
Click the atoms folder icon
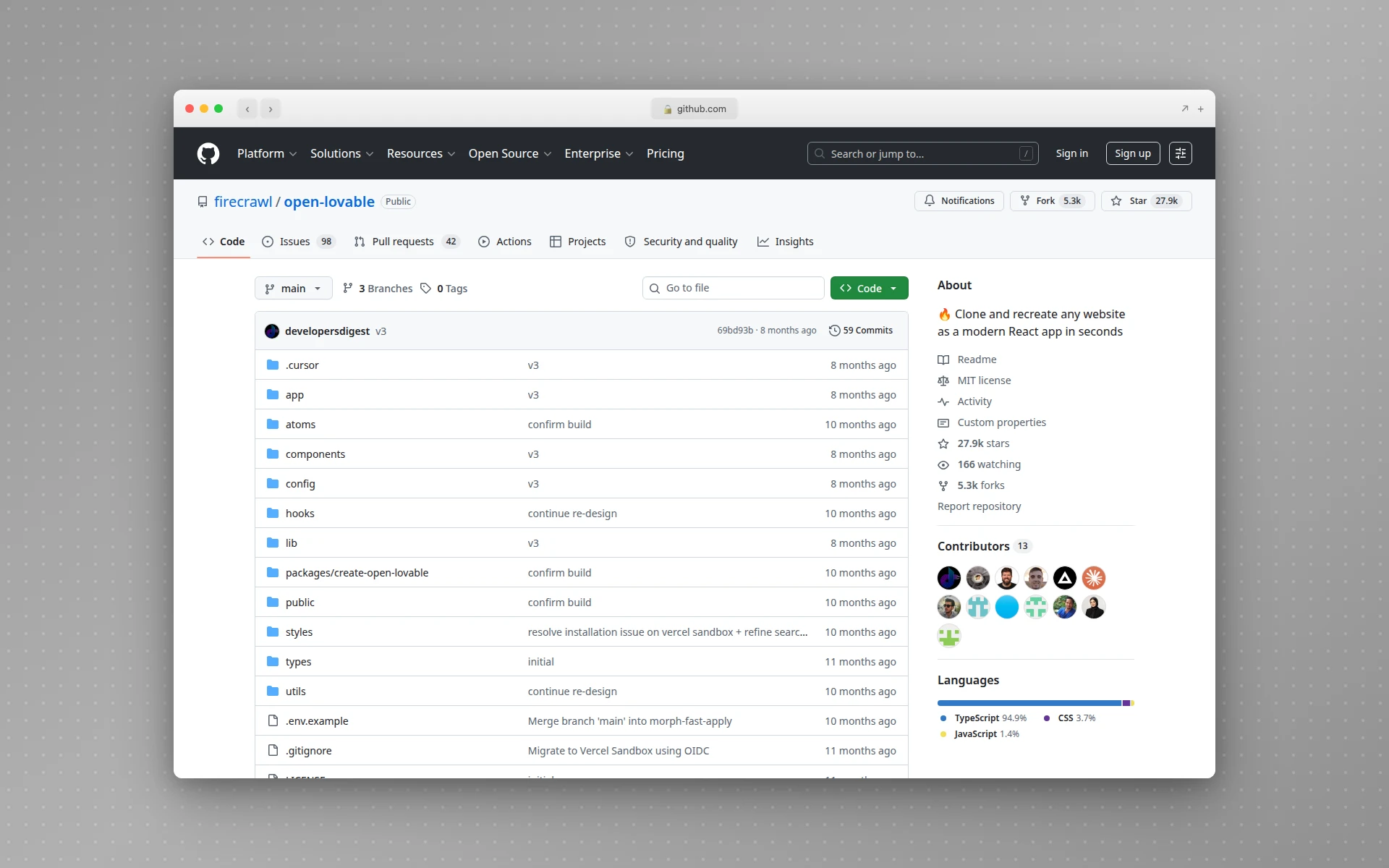point(273,424)
